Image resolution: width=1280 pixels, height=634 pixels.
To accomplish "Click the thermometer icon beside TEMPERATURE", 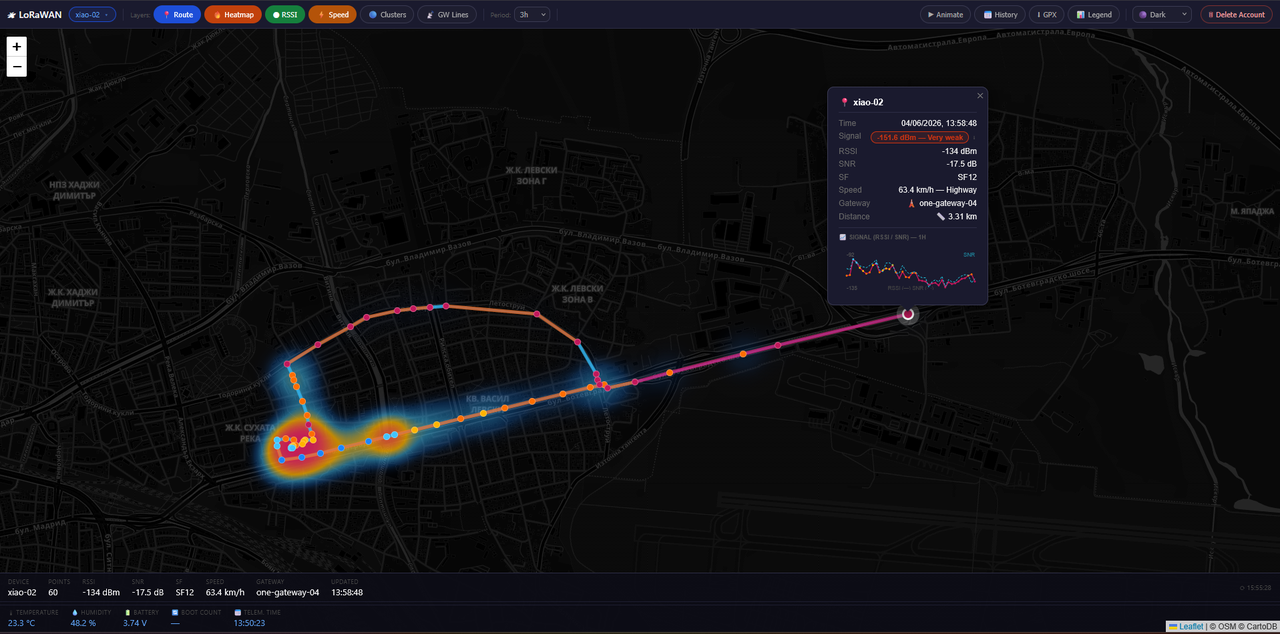I will 11,612.
